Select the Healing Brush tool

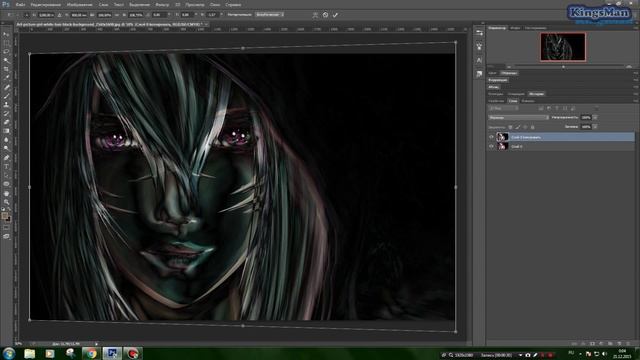pos(6,87)
